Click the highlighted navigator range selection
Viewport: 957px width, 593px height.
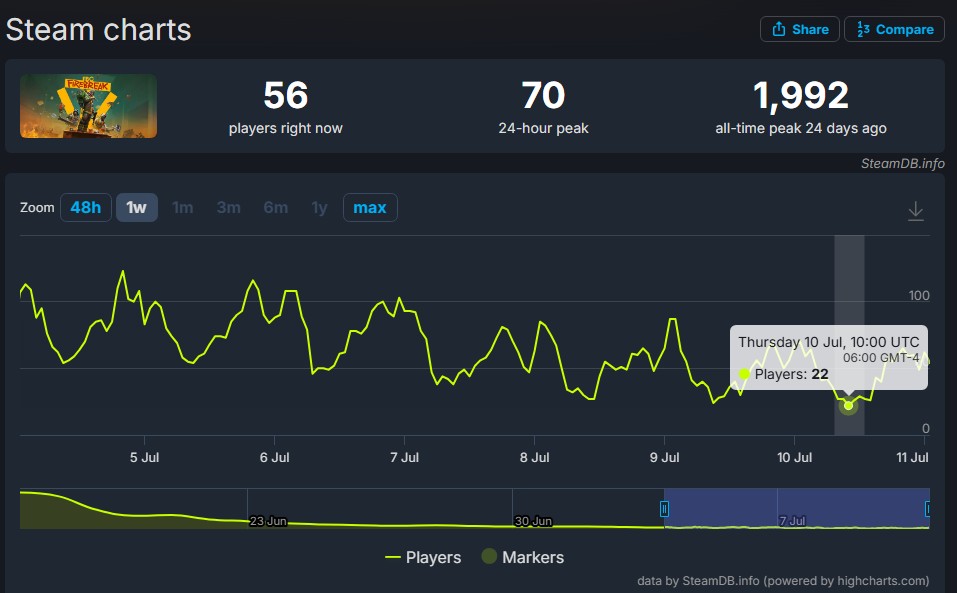click(x=796, y=508)
